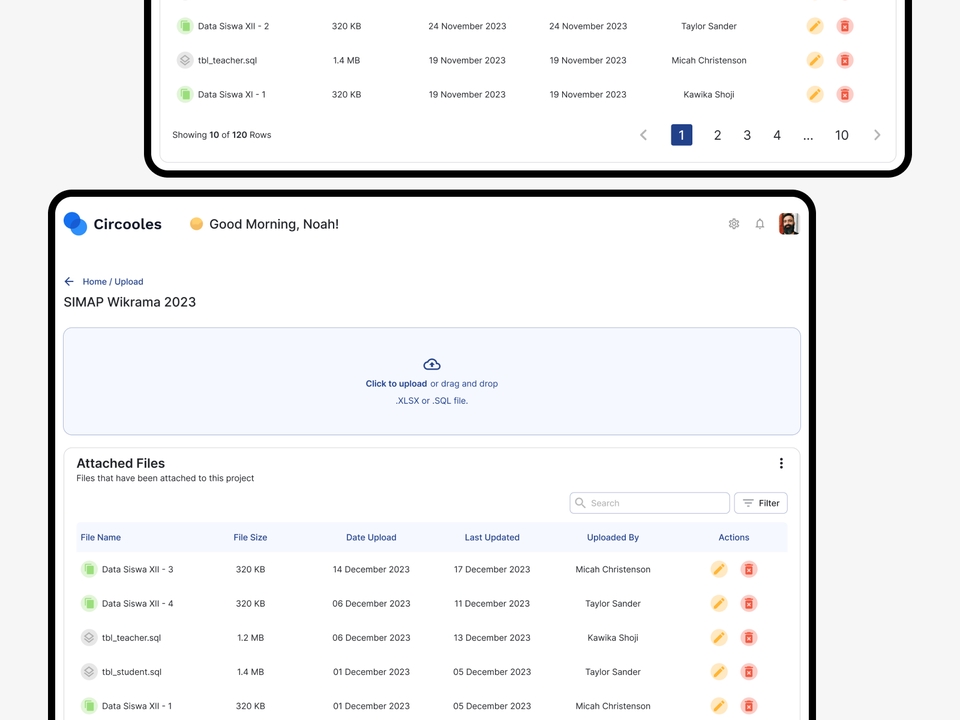Viewport: 960px width, 720px height.
Task: Focus the Search files field
Action: (x=650, y=503)
